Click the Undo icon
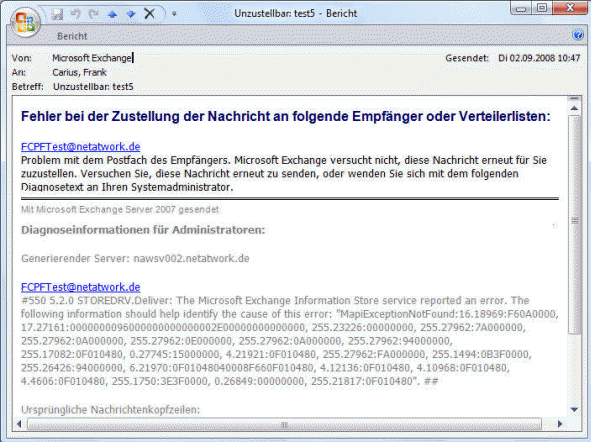 [75, 14]
